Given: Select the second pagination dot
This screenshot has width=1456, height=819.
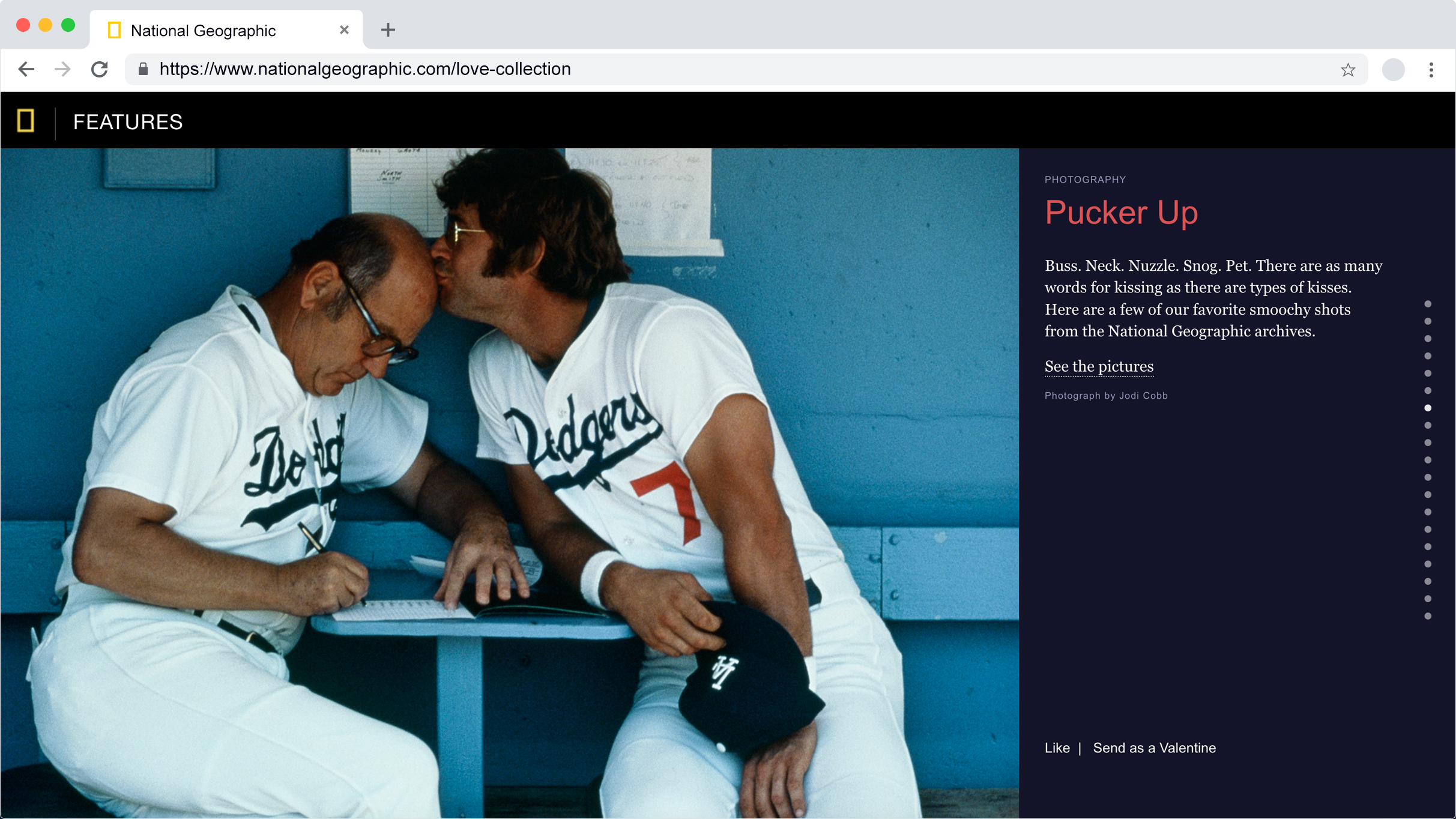Looking at the screenshot, I should (1428, 322).
